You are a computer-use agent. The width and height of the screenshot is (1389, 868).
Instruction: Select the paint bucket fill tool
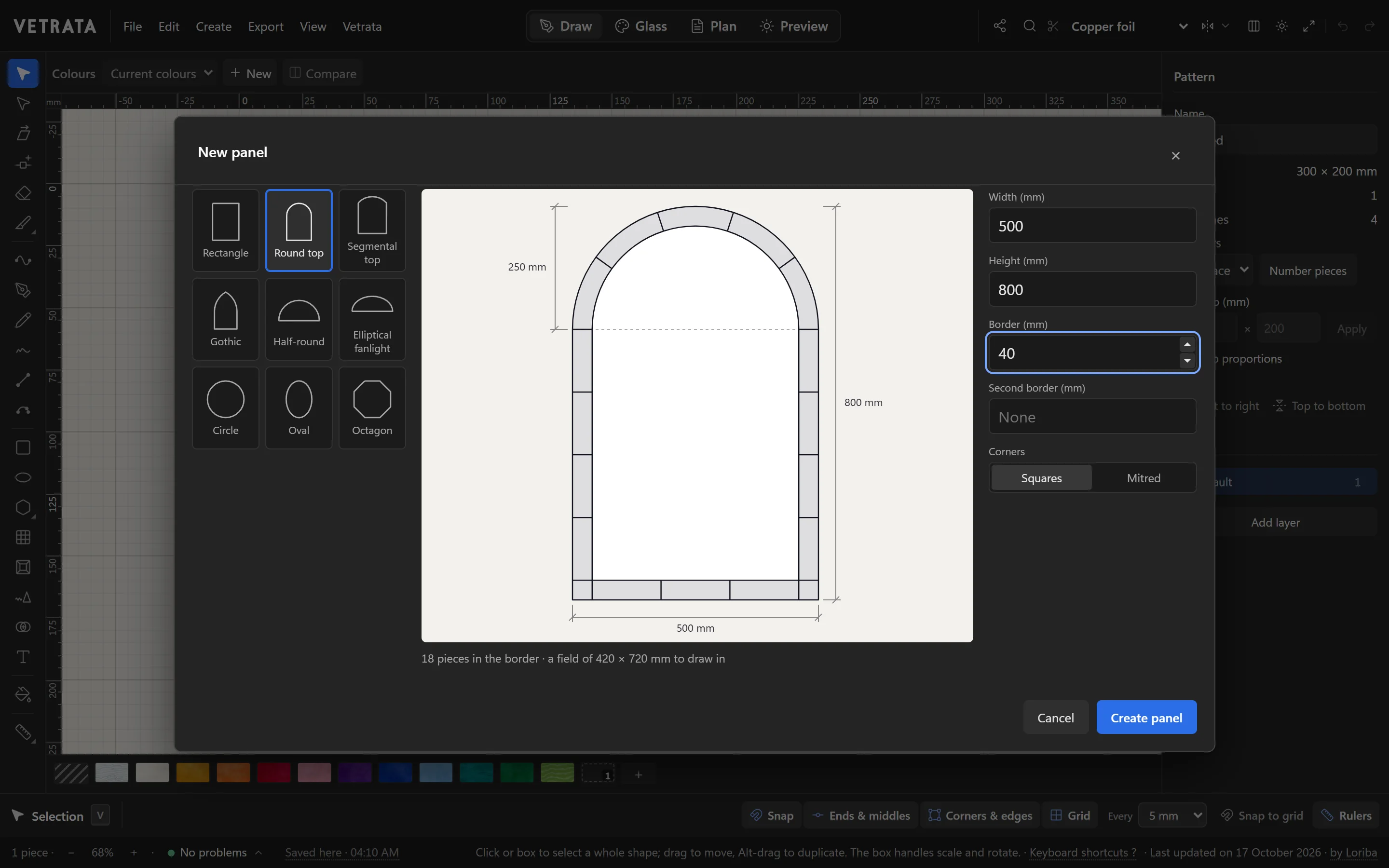23,694
